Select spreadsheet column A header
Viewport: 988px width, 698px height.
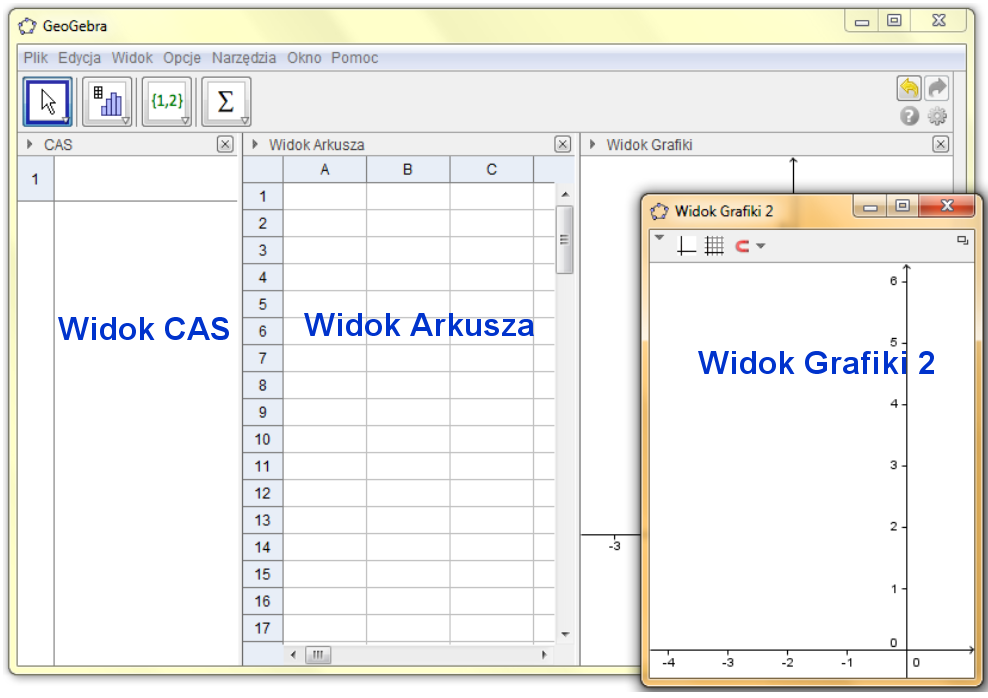click(325, 169)
